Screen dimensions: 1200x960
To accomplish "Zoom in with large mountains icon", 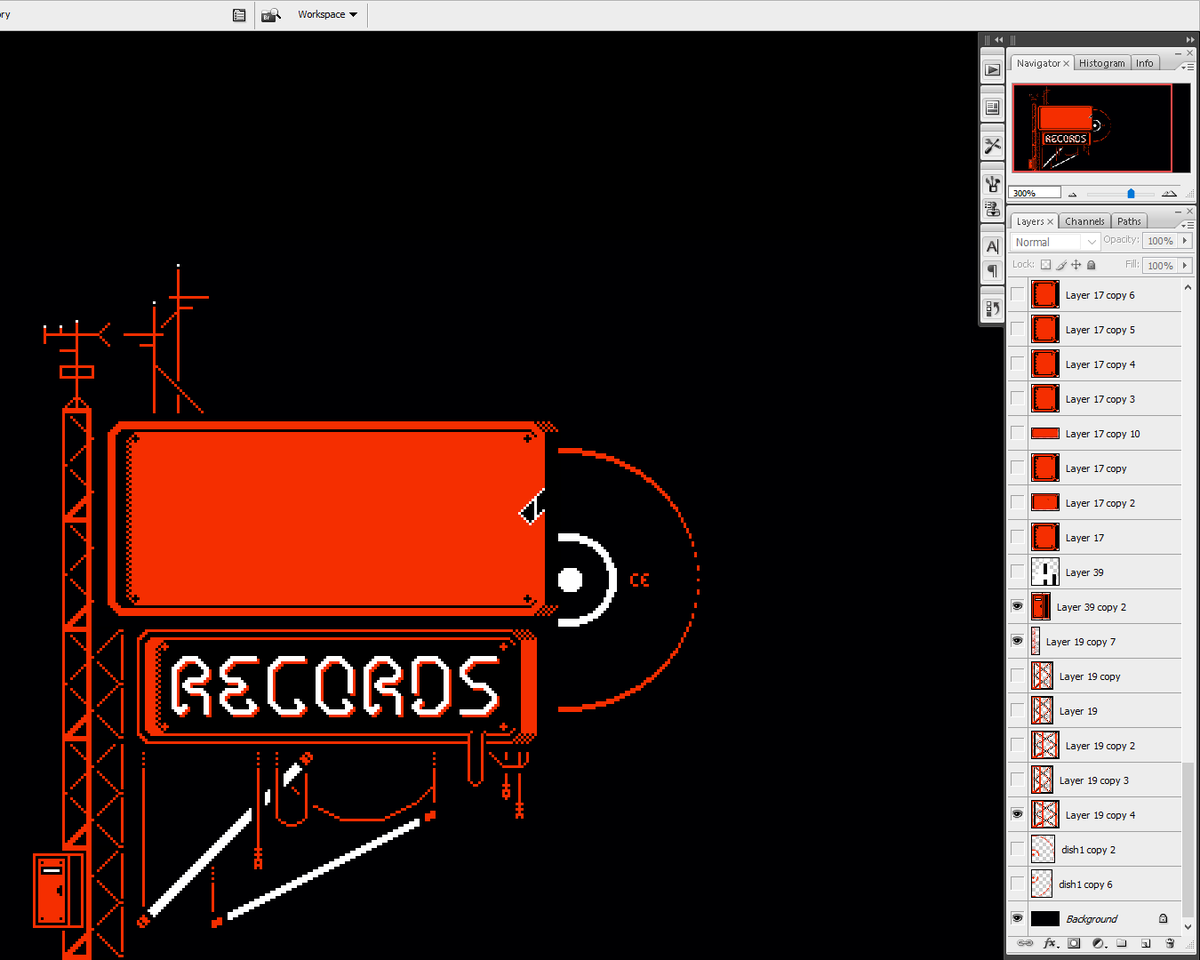I will tap(1169, 194).
